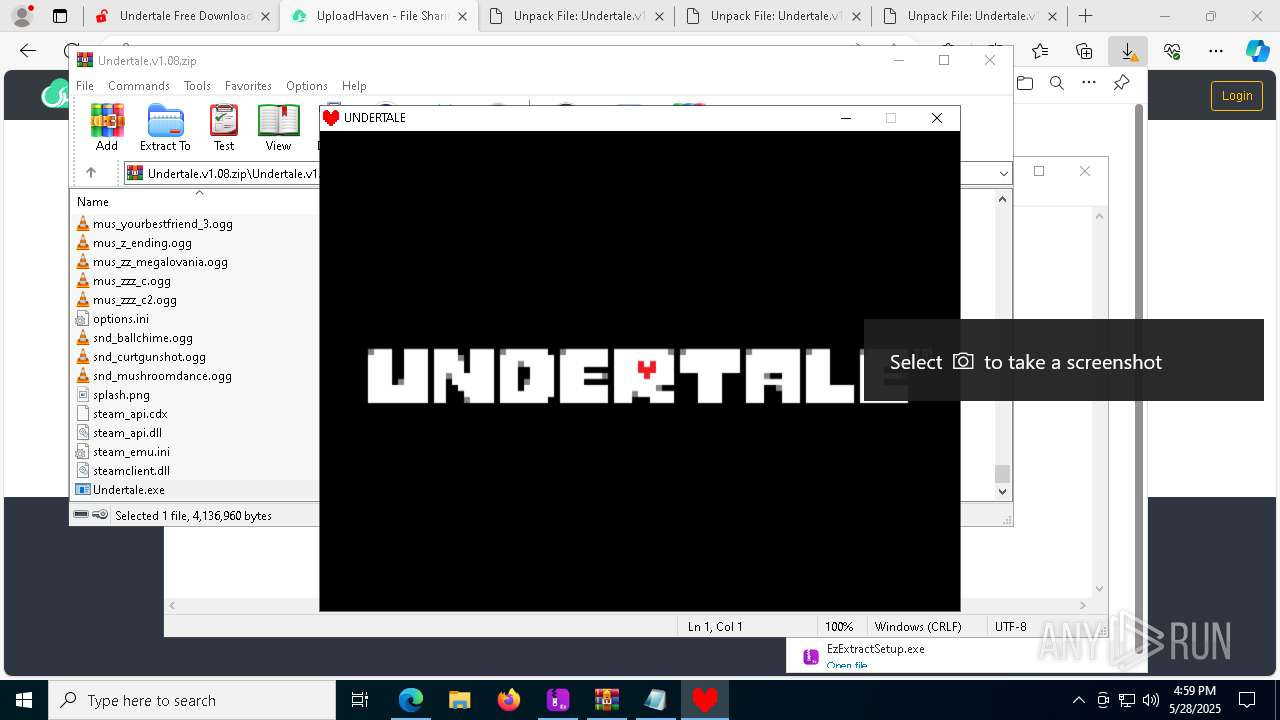The height and width of the screenshot is (720, 1280).
Task: Select snd_ballchime.ogg in the archive list
Action: click(x=143, y=338)
